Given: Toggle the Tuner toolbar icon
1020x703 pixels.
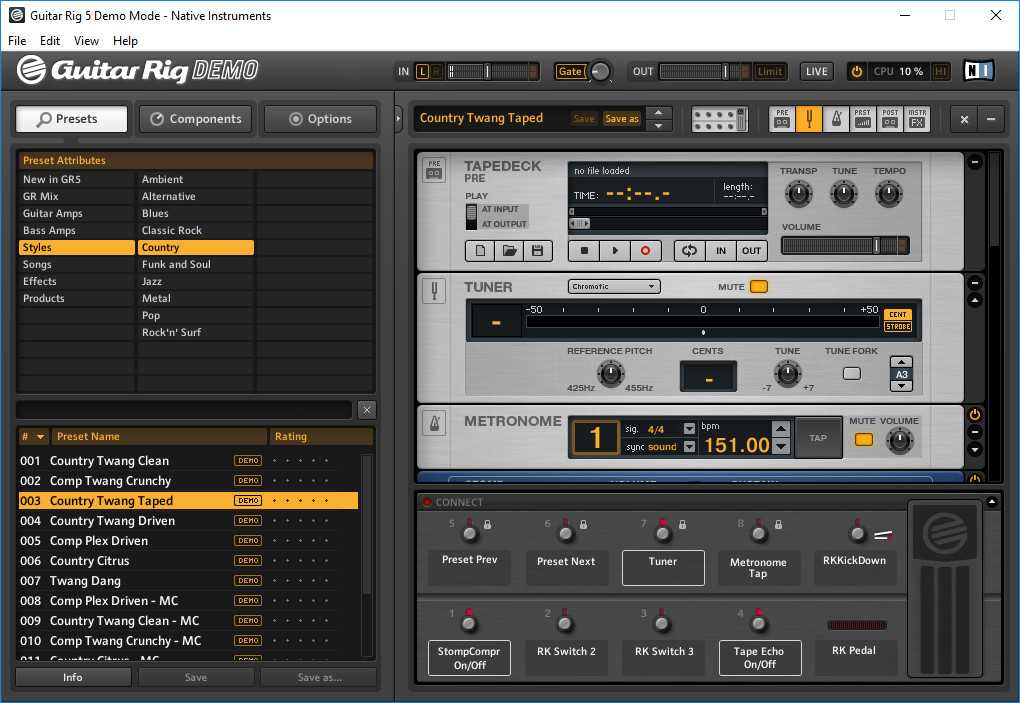Looking at the screenshot, I should (809, 119).
